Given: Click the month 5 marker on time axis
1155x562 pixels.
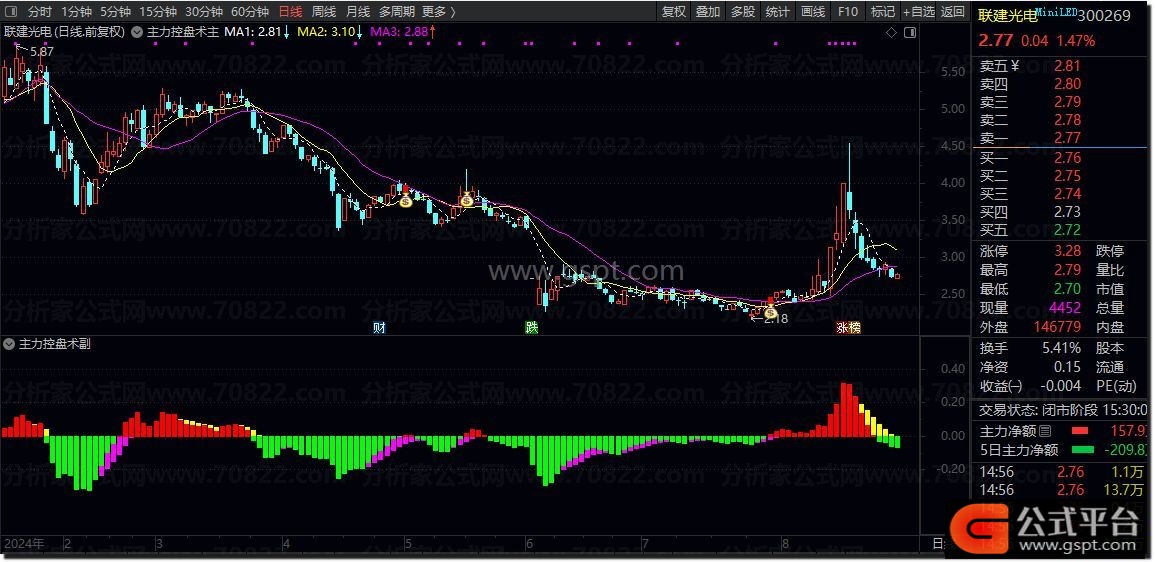Looking at the screenshot, I should coord(408,544).
